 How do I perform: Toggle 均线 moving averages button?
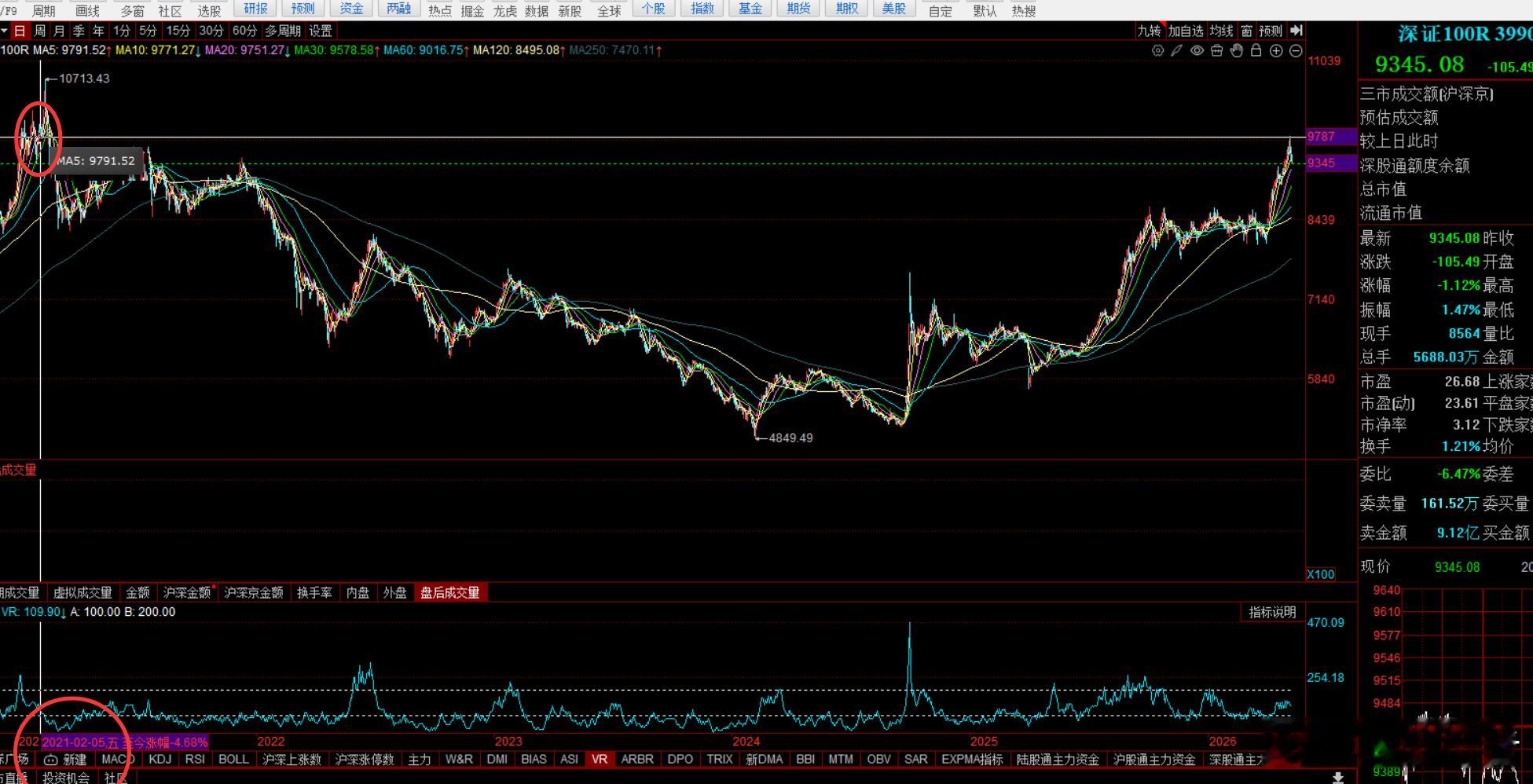[x=1221, y=31]
